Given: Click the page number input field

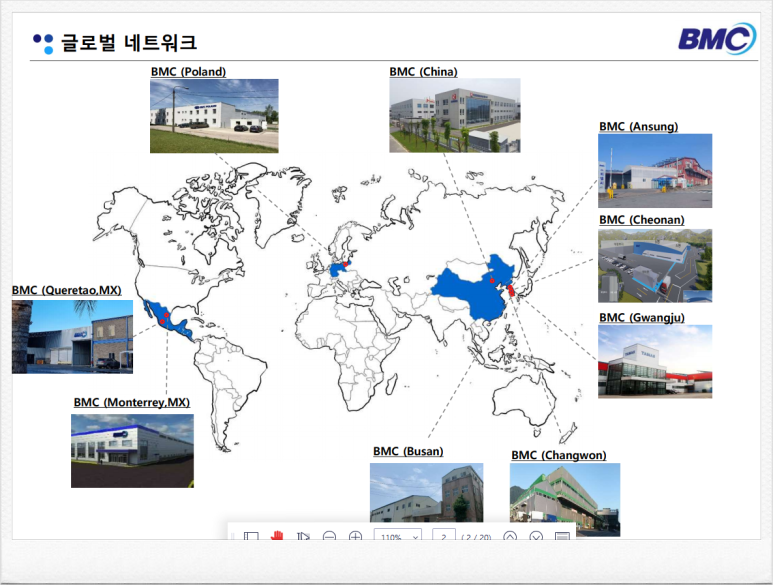Looking at the screenshot, I should click(x=444, y=536).
